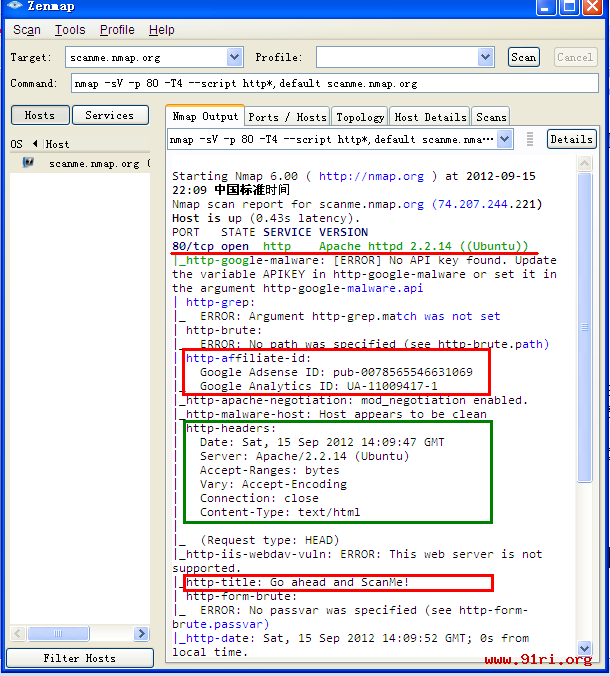Click host list right scroll arrow

point(141,633)
